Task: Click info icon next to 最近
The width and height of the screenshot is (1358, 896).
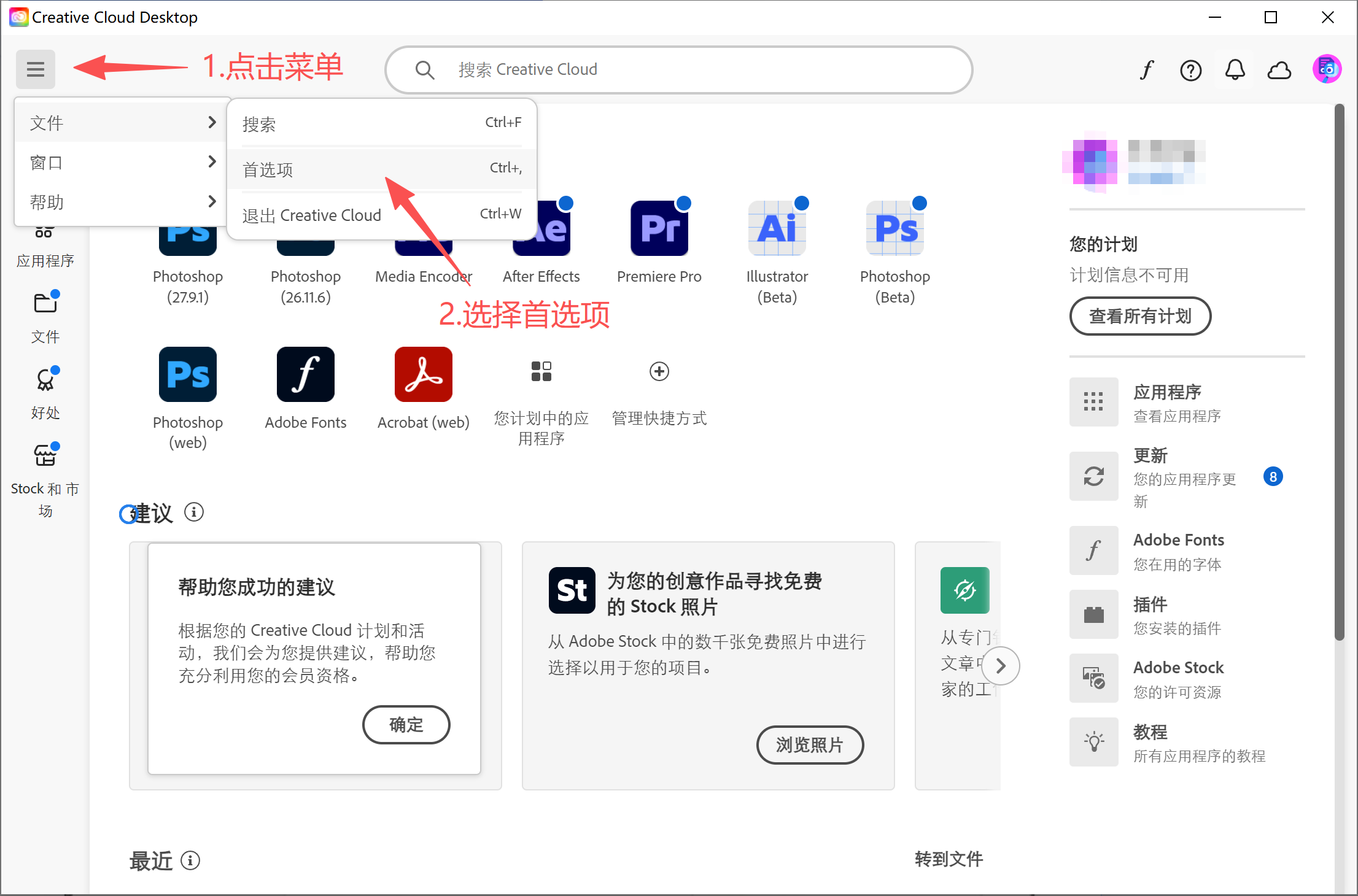Action: point(190,860)
